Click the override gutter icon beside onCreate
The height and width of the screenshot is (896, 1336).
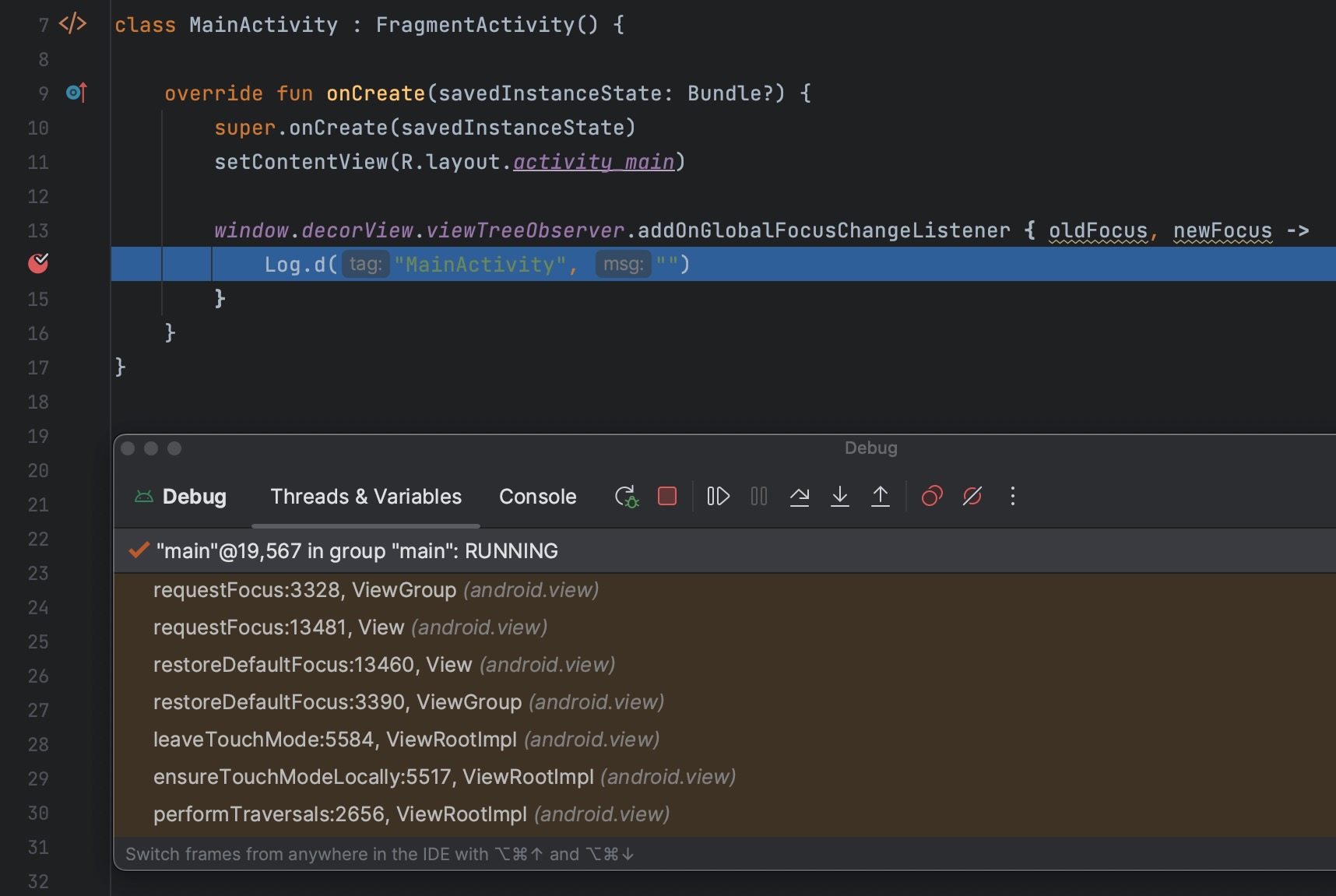[x=76, y=93]
